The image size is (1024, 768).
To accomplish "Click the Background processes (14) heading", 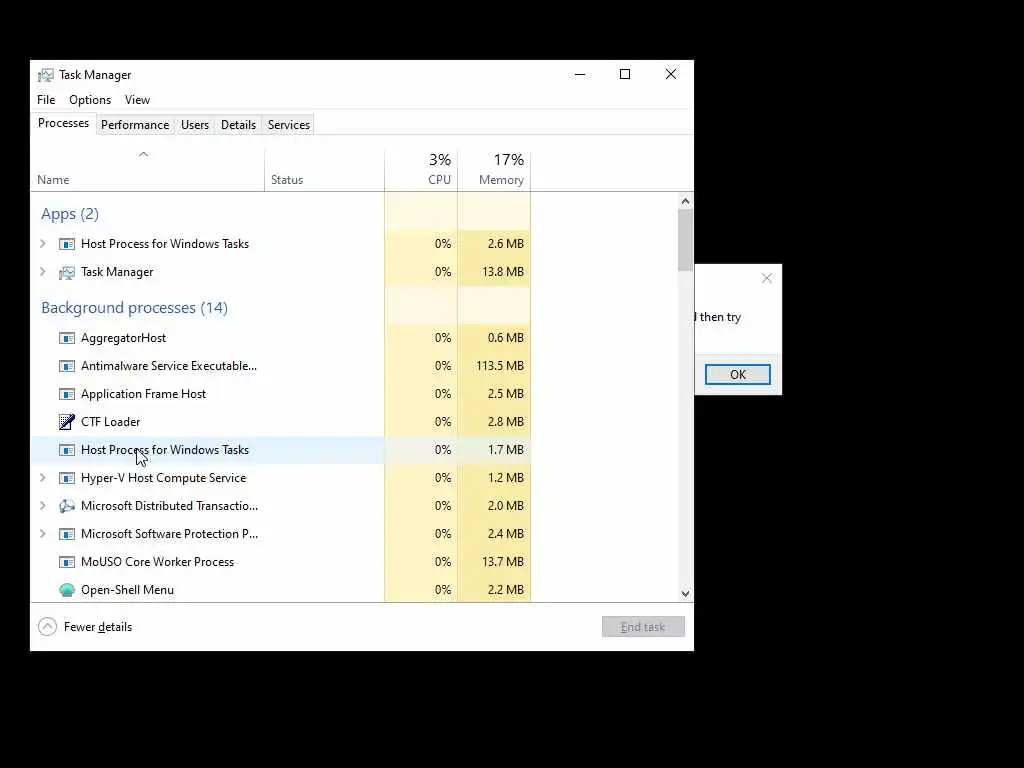I will tap(135, 308).
